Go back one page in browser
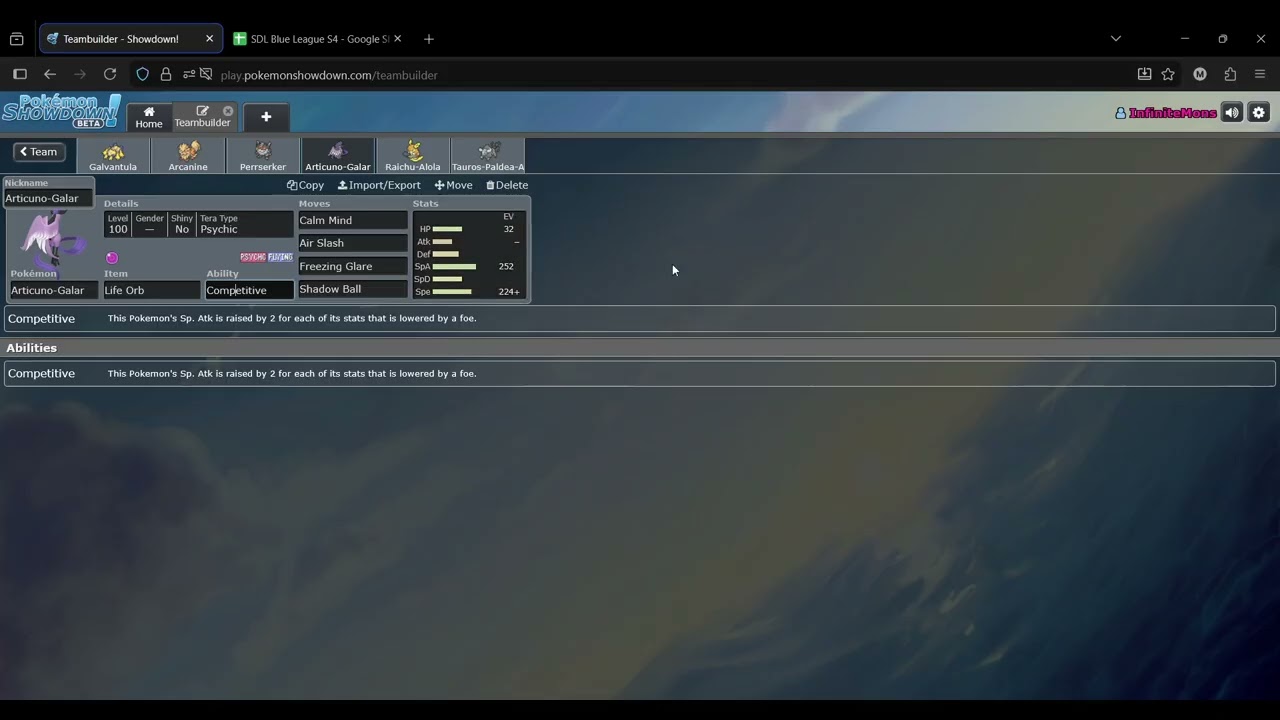 pyautogui.click(x=50, y=74)
